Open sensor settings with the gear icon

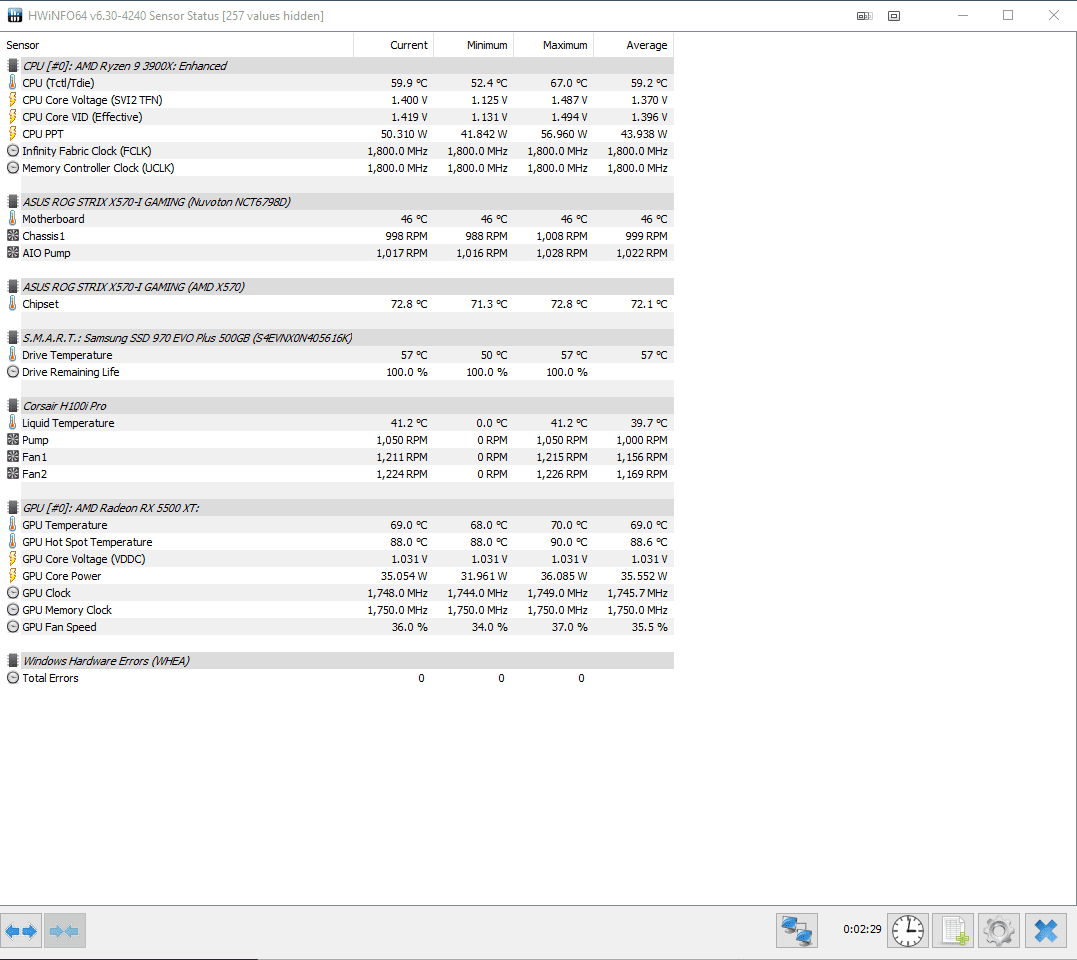tap(999, 931)
